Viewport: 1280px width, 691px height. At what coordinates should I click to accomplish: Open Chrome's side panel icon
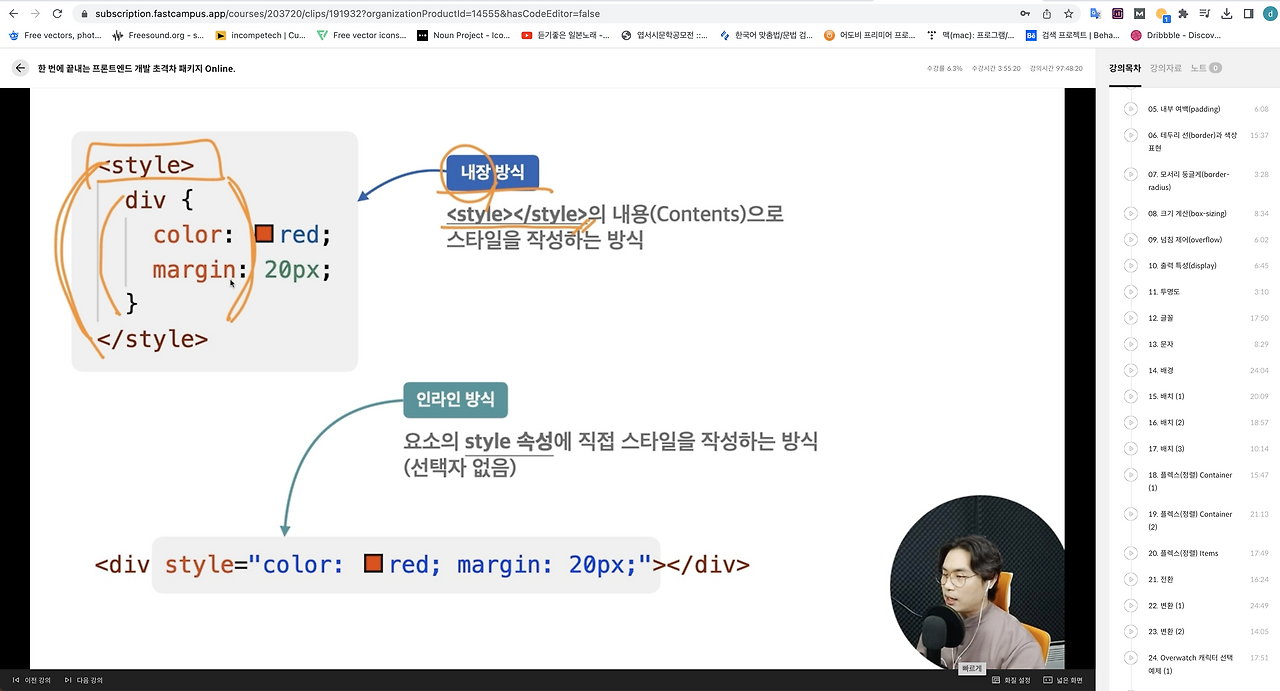[x=1248, y=14]
